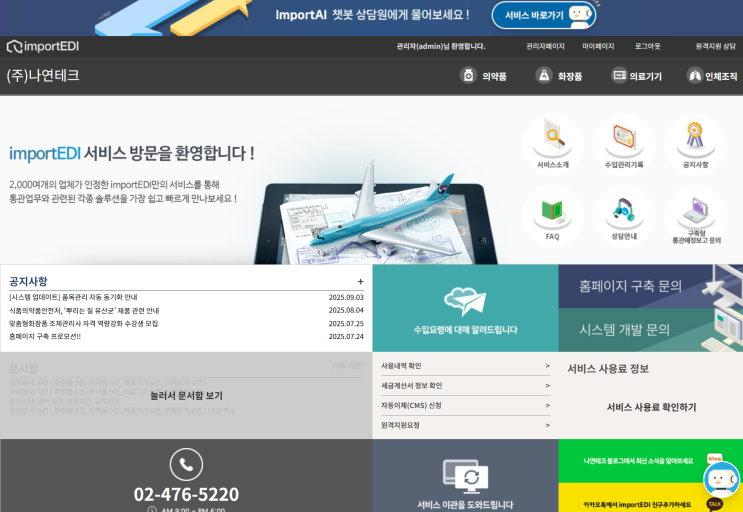Click the KakaoTalk TALK icon
The width and height of the screenshot is (743, 512).
point(715,504)
